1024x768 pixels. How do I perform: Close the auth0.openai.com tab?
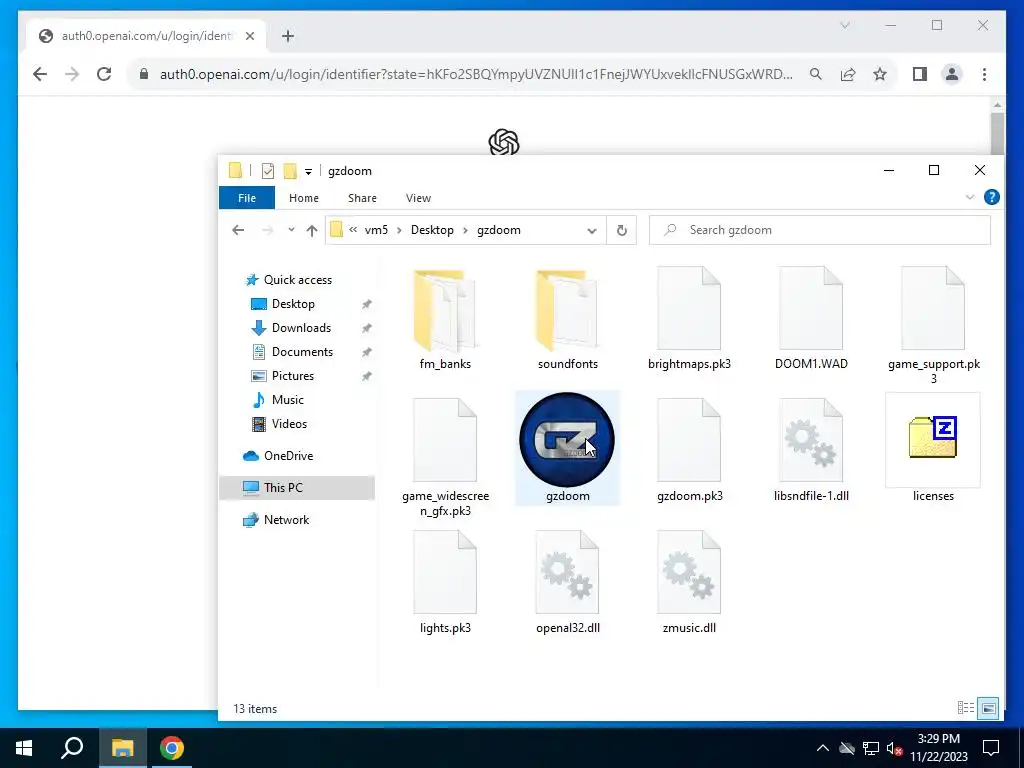[249, 36]
